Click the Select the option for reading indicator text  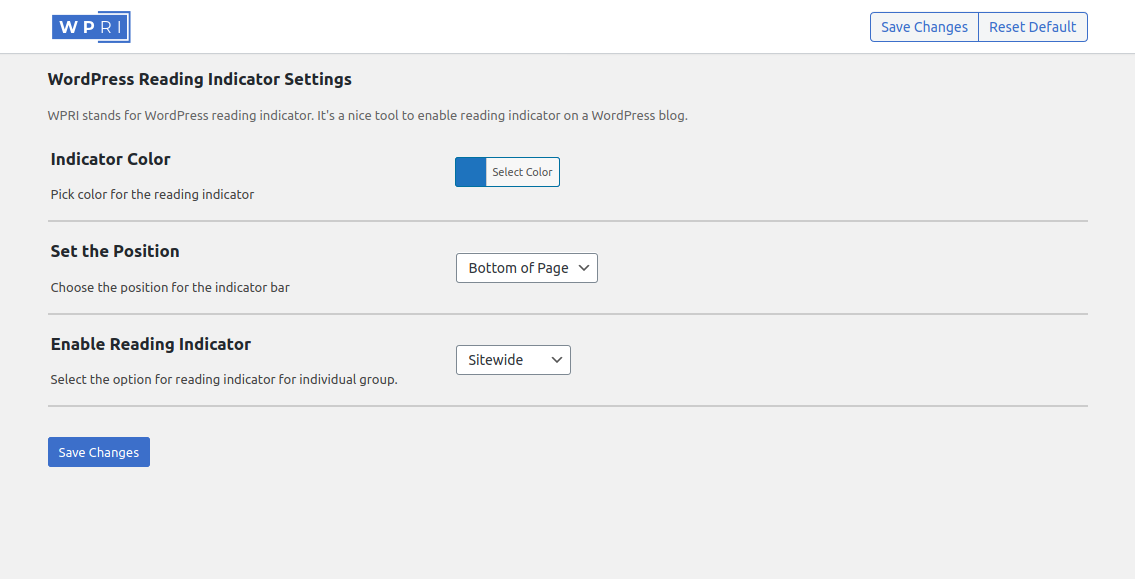[224, 379]
